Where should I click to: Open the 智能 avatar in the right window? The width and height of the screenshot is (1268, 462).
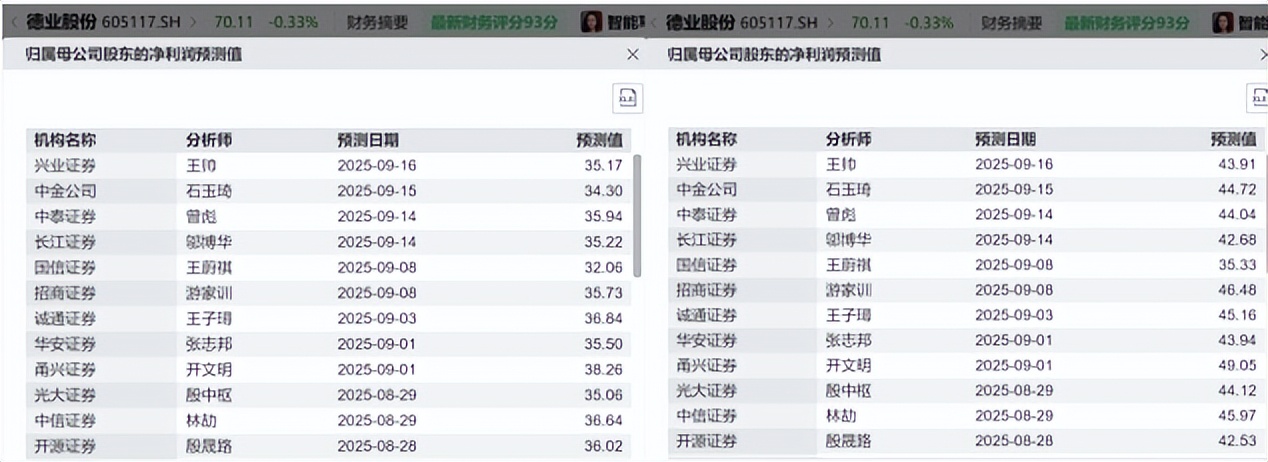point(1222,22)
